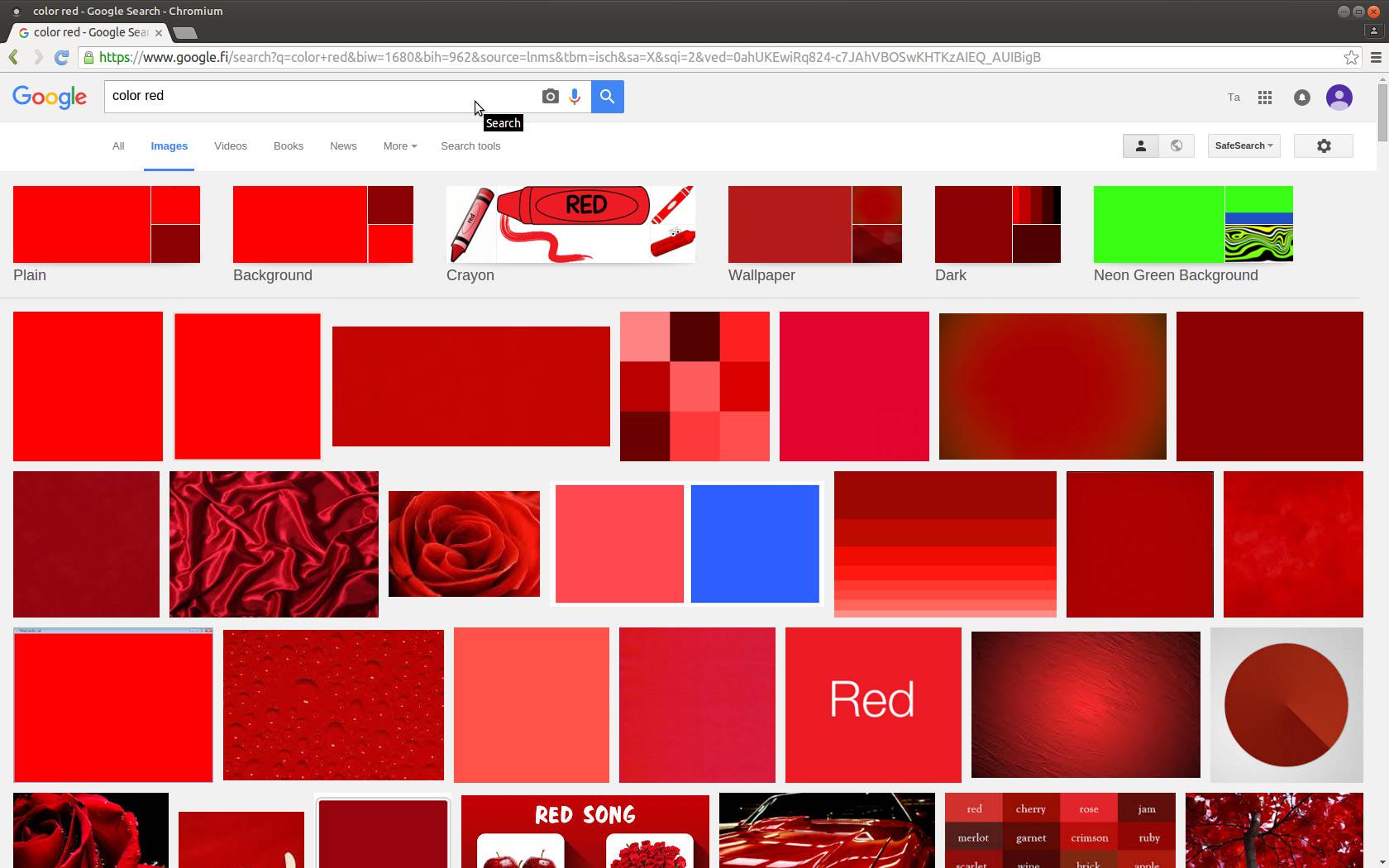The width and height of the screenshot is (1389, 868).
Task: Expand the More search categories menu
Action: 399,146
